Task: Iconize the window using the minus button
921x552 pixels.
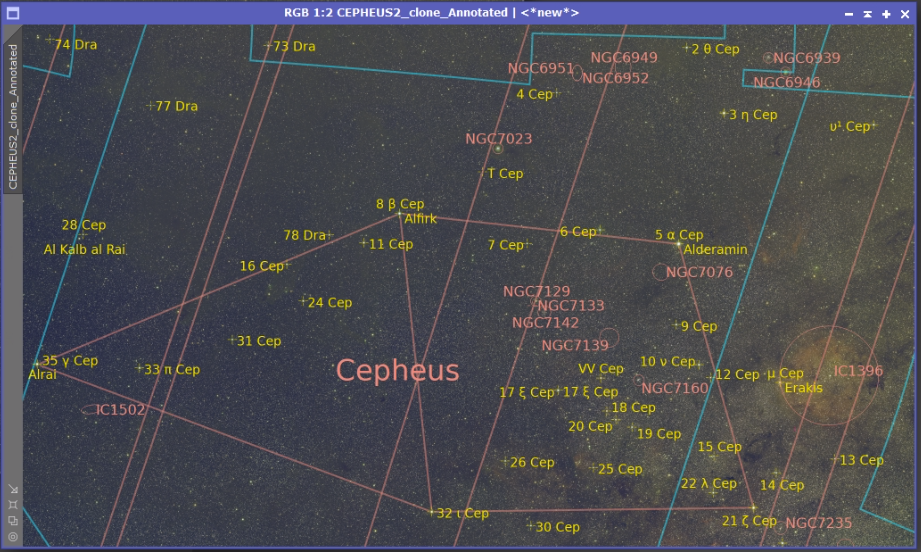Action: point(849,14)
